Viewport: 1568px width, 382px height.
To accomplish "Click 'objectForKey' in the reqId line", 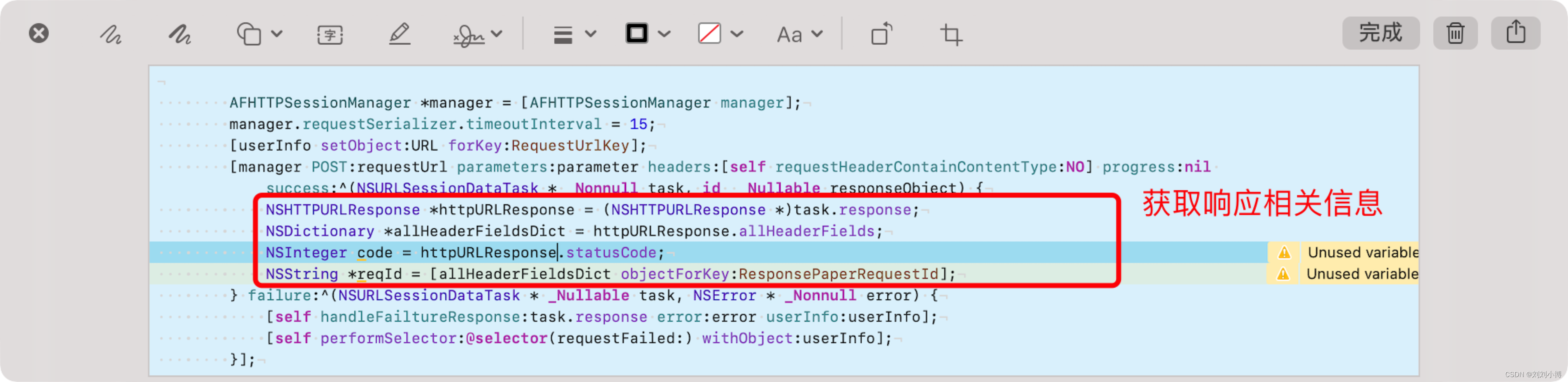I will click(x=675, y=274).
